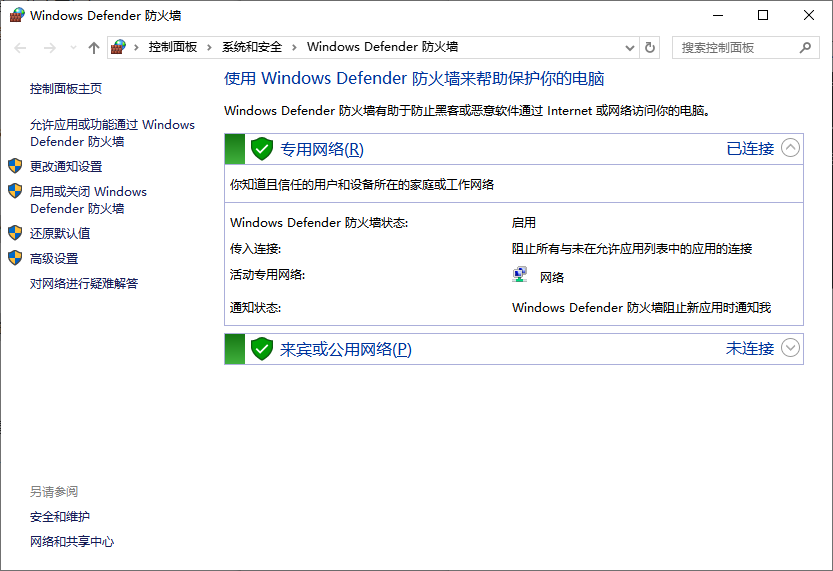Expand chevron before 控制面板 breadcrumb
The width and height of the screenshot is (833, 571).
137,47
